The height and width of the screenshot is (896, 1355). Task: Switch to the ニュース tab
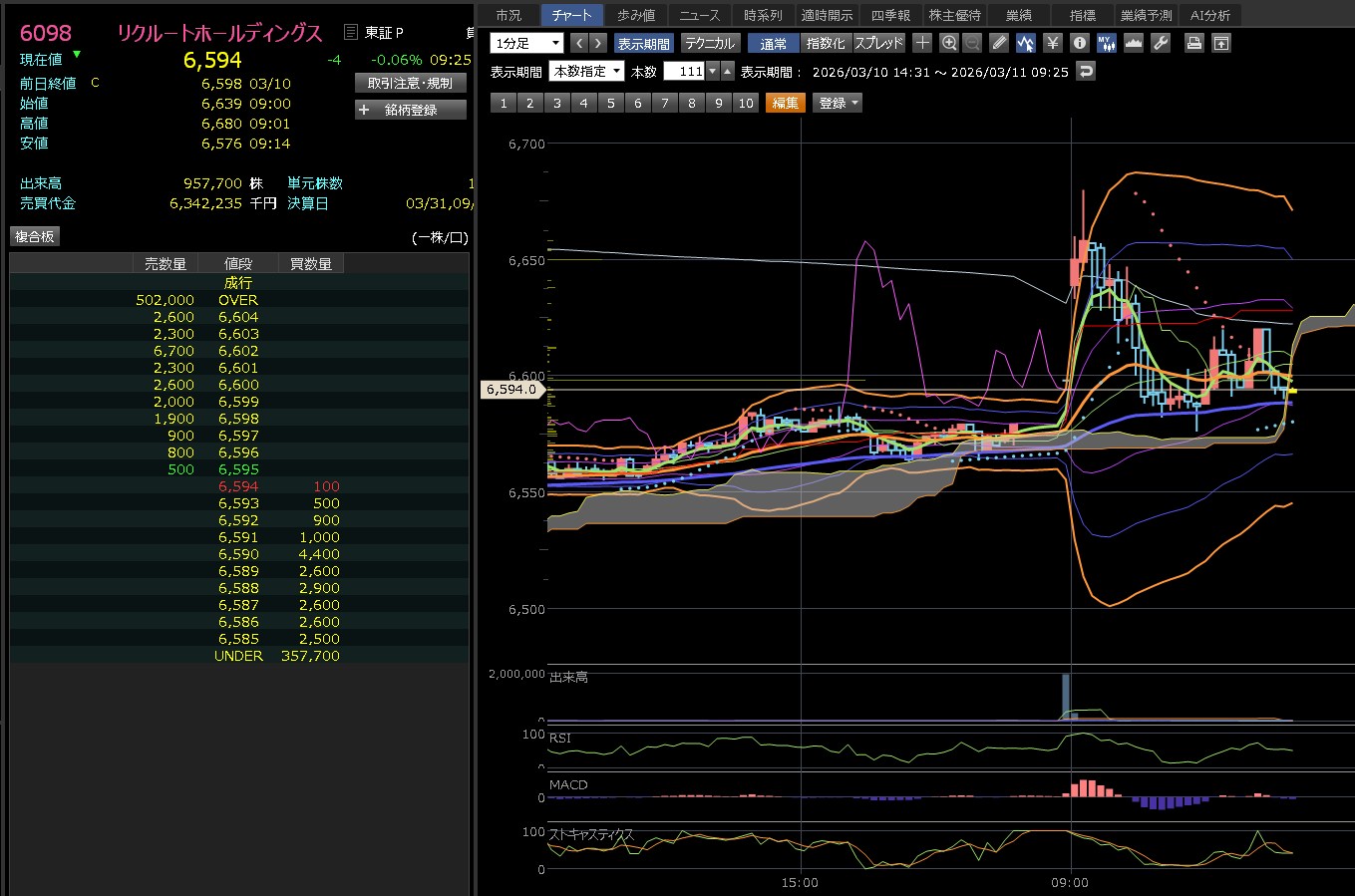[699, 15]
